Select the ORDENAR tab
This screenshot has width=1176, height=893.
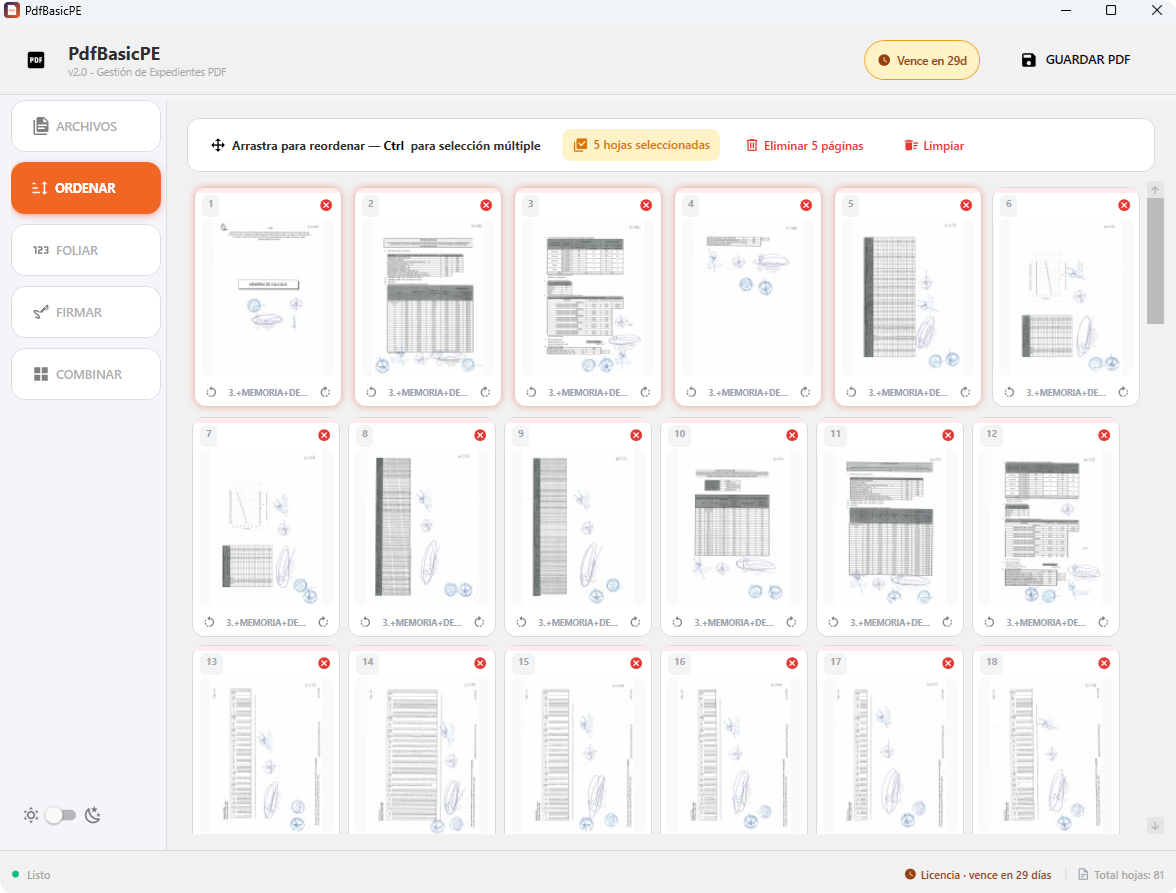point(86,188)
